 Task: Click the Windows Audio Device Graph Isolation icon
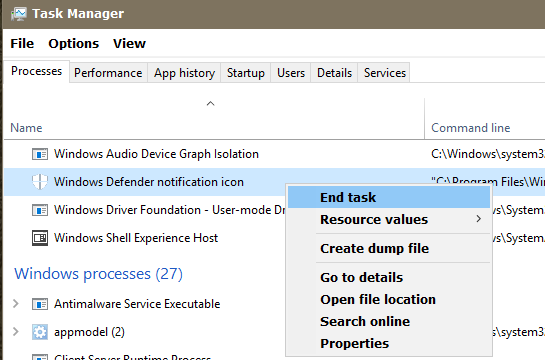pyautogui.click(x=40, y=154)
